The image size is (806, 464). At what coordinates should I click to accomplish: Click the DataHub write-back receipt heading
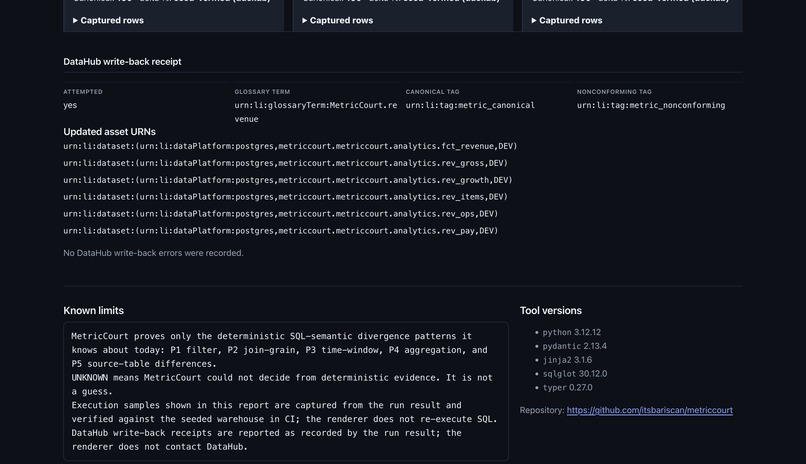tap(122, 62)
